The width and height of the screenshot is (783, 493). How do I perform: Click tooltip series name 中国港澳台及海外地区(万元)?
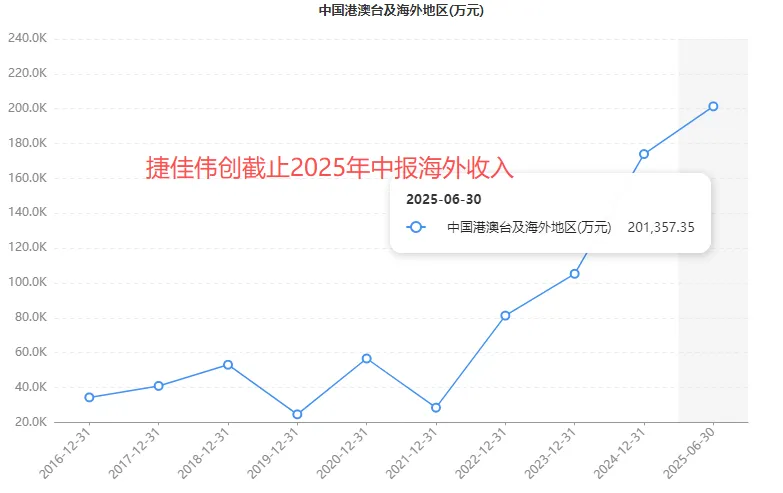click(x=529, y=227)
